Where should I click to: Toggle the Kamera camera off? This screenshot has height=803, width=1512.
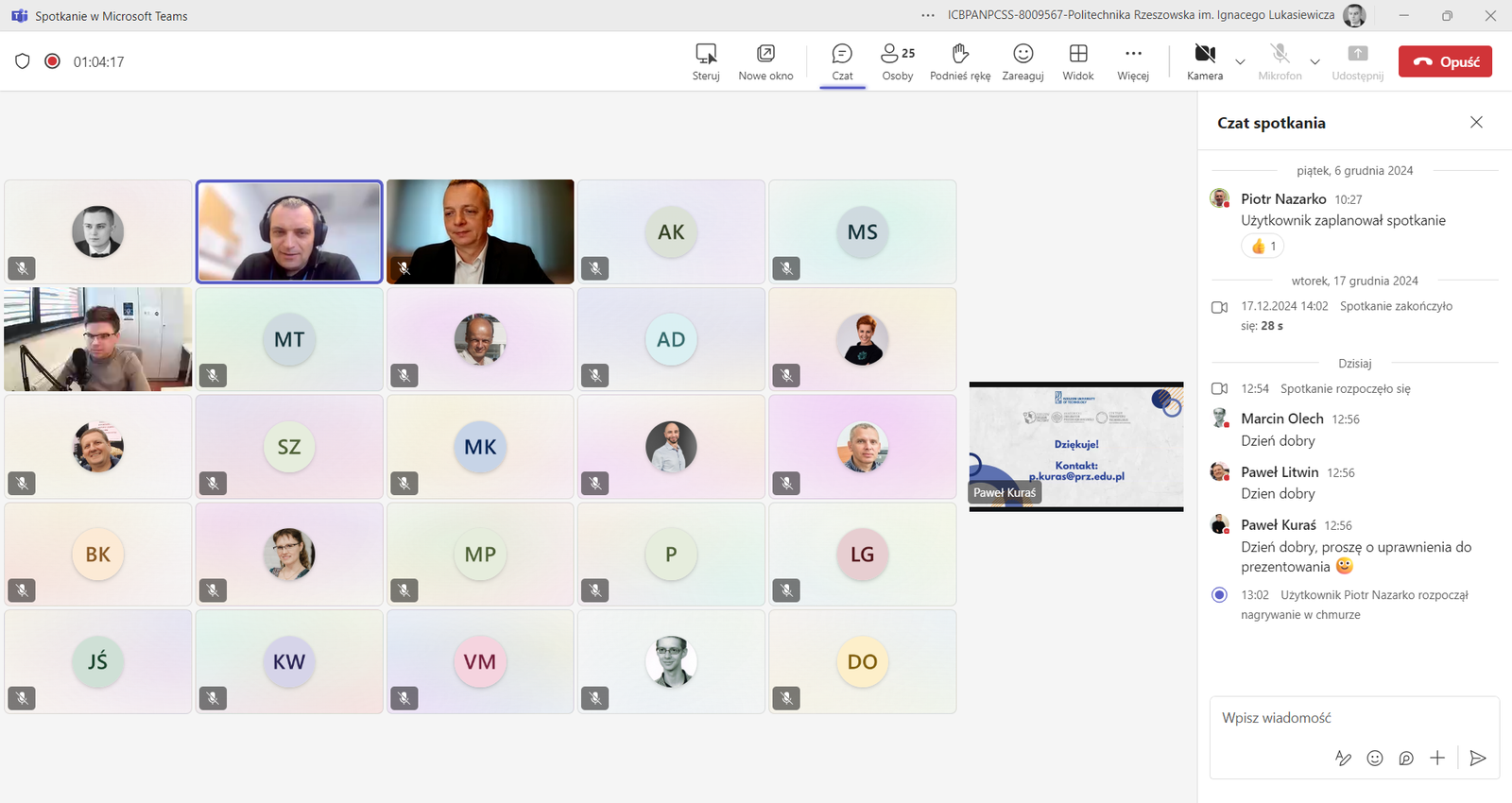pyautogui.click(x=1204, y=61)
